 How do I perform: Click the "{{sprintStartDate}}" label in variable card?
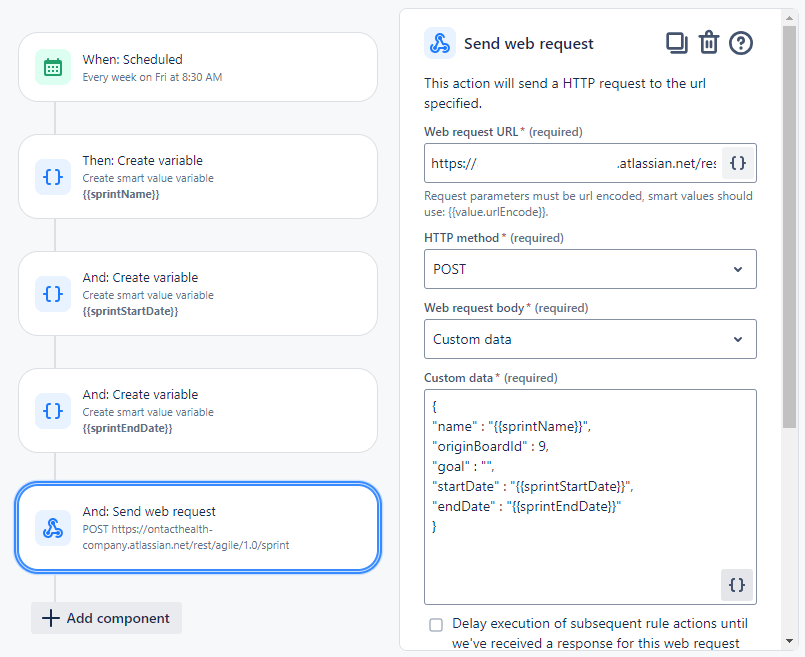pyautogui.click(x=130, y=312)
